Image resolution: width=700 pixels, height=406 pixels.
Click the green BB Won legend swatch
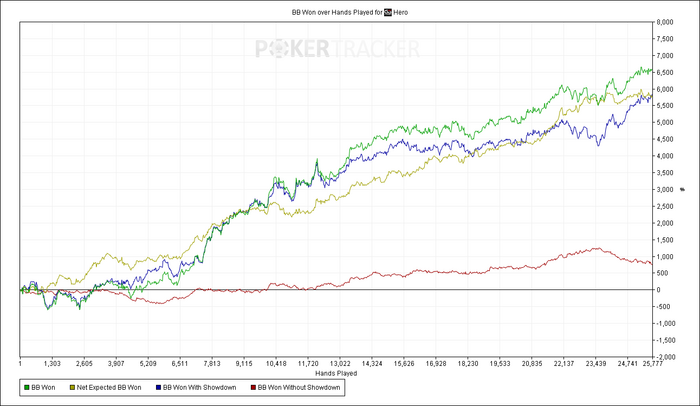pyautogui.click(x=27, y=388)
